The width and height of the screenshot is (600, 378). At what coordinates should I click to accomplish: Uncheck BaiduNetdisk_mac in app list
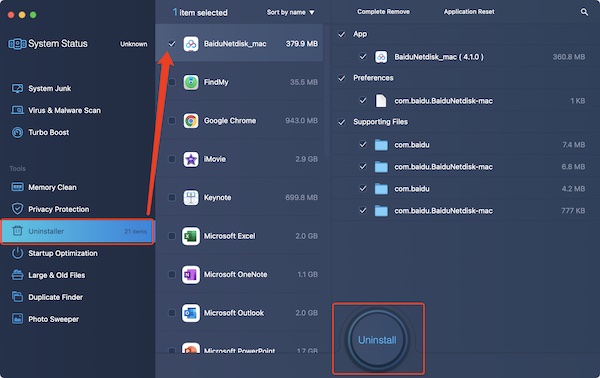click(172, 44)
